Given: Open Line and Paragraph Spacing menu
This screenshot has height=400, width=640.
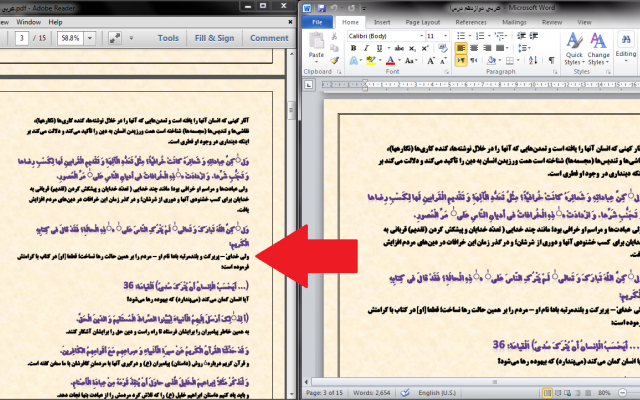Looking at the screenshot, I should (524, 48).
